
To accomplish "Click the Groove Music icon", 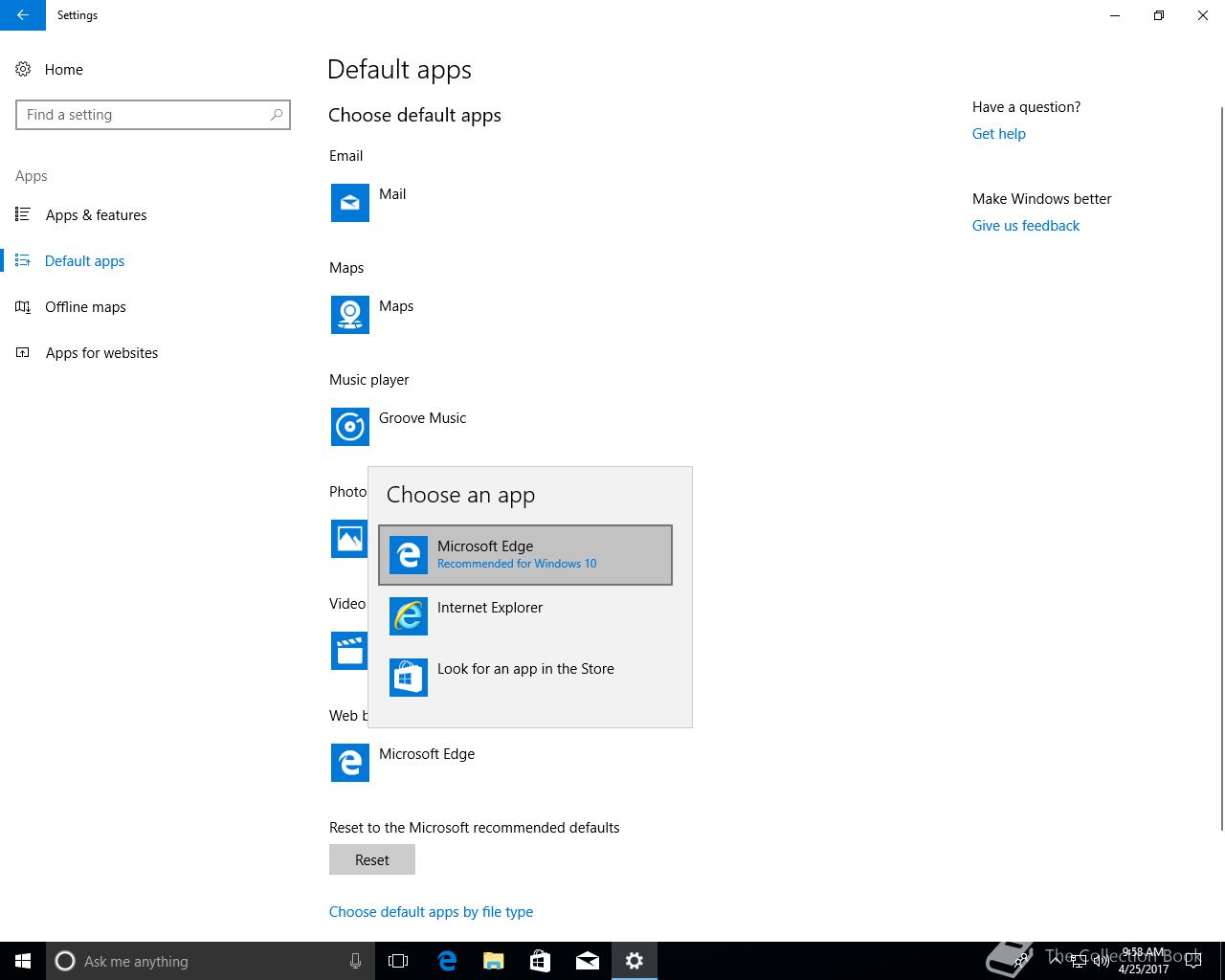I will [x=350, y=427].
